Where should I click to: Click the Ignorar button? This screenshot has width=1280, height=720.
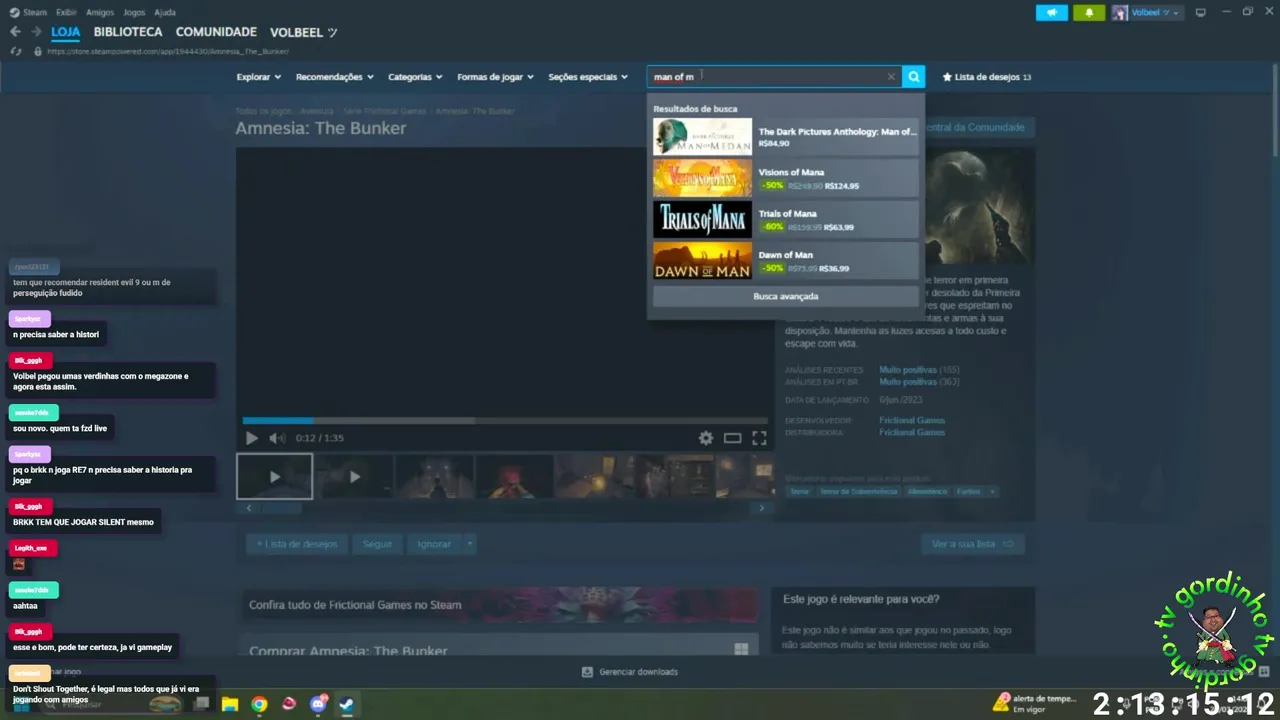(434, 544)
